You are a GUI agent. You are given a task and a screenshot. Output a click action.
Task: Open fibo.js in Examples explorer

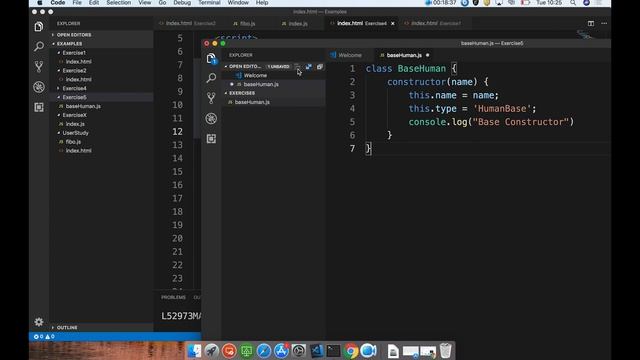73,142
